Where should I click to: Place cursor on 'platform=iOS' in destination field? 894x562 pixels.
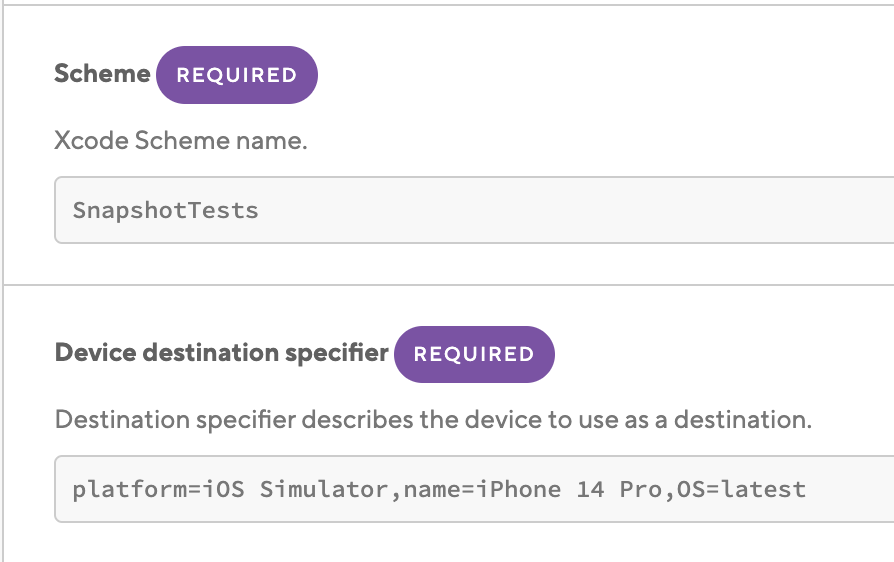[159, 489]
